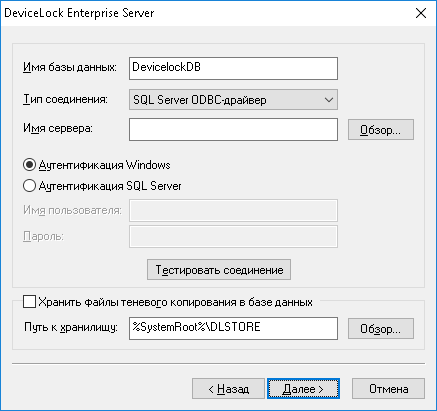Click Обзор next to storage path
The width and height of the screenshot is (437, 411).
[x=381, y=329]
